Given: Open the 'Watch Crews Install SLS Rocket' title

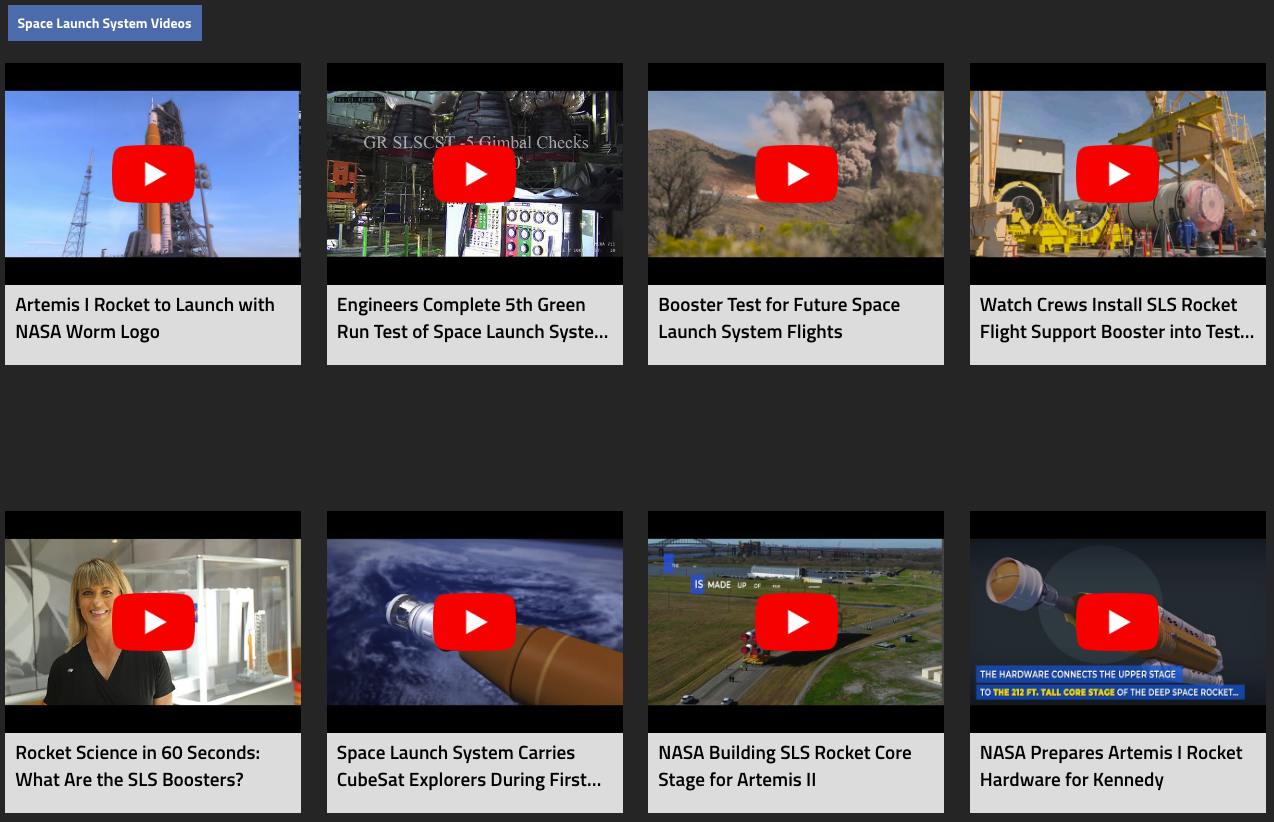Looking at the screenshot, I should click(x=1116, y=318).
